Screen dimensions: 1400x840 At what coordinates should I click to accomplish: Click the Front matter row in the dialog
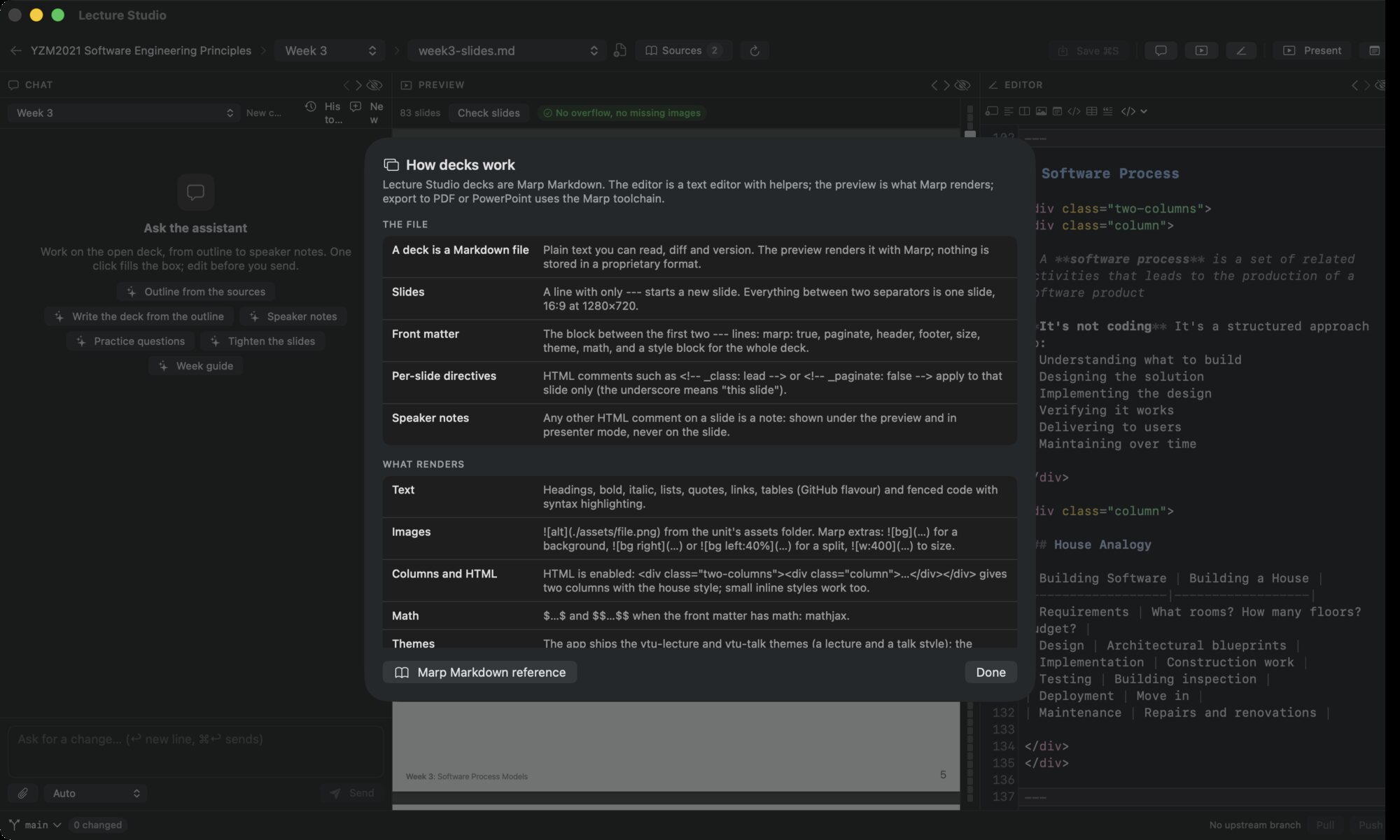[699, 341]
